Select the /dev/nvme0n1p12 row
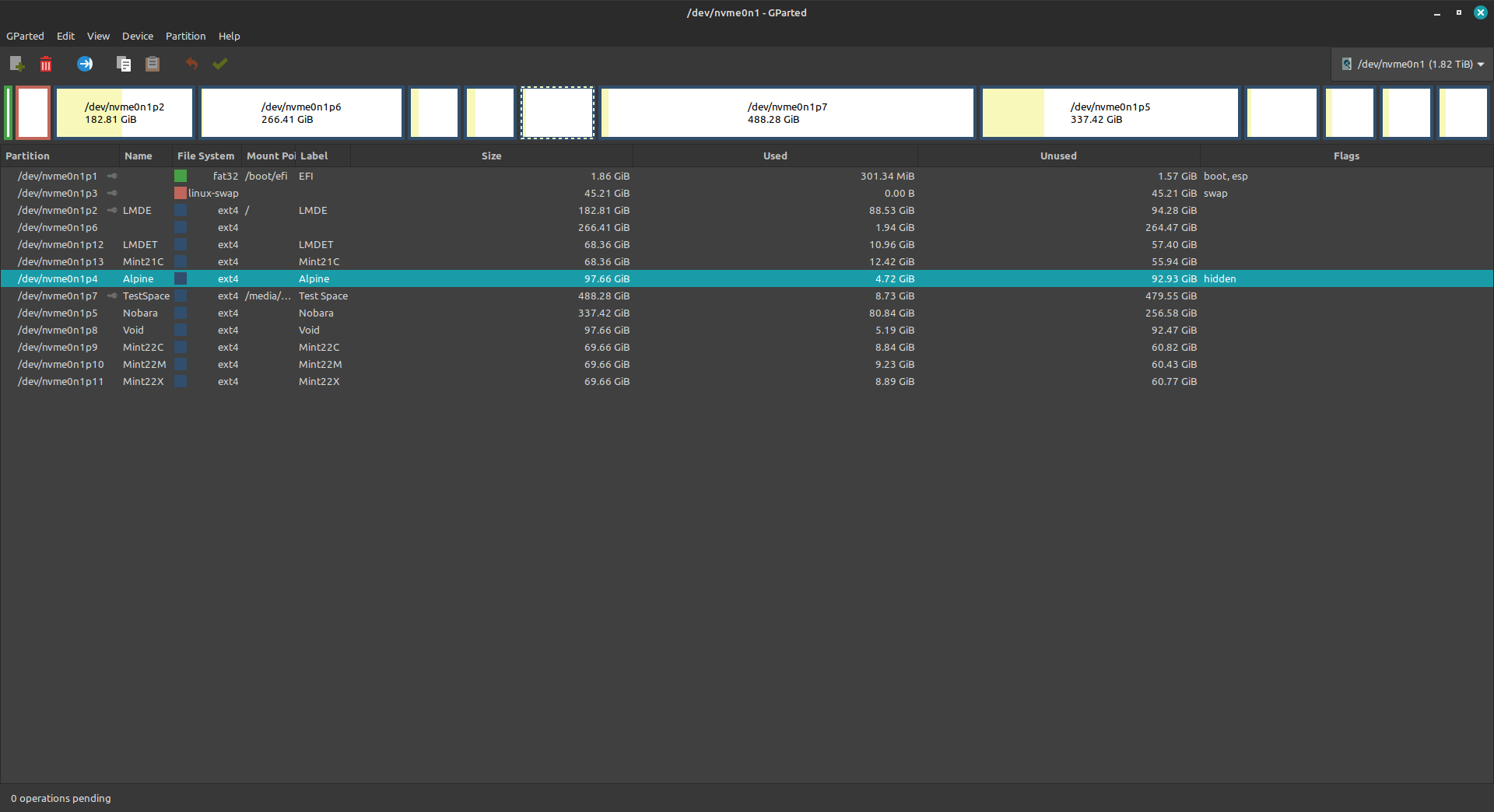The width and height of the screenshot is (1494, 812). (x=747, y=244)
